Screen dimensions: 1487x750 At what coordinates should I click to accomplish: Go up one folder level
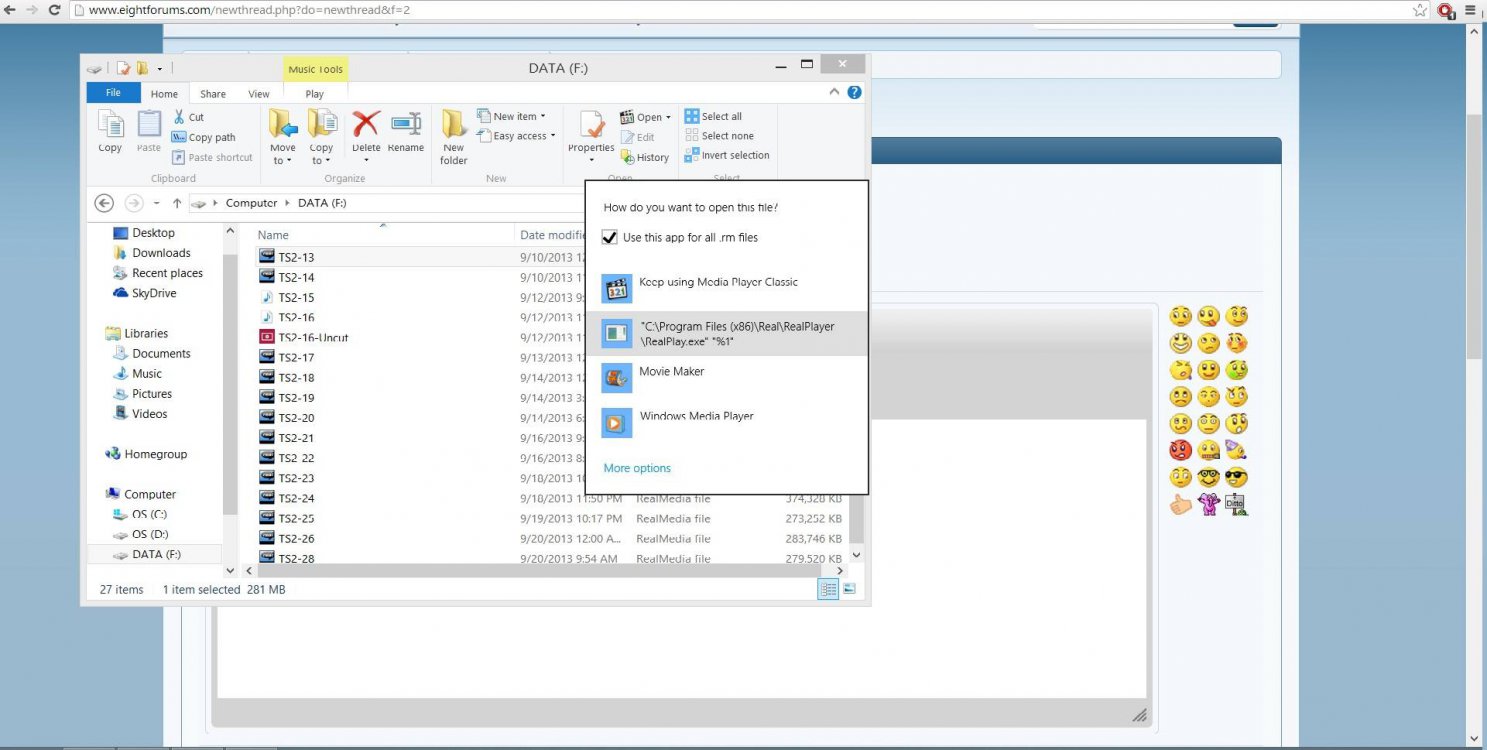point(177,203)
